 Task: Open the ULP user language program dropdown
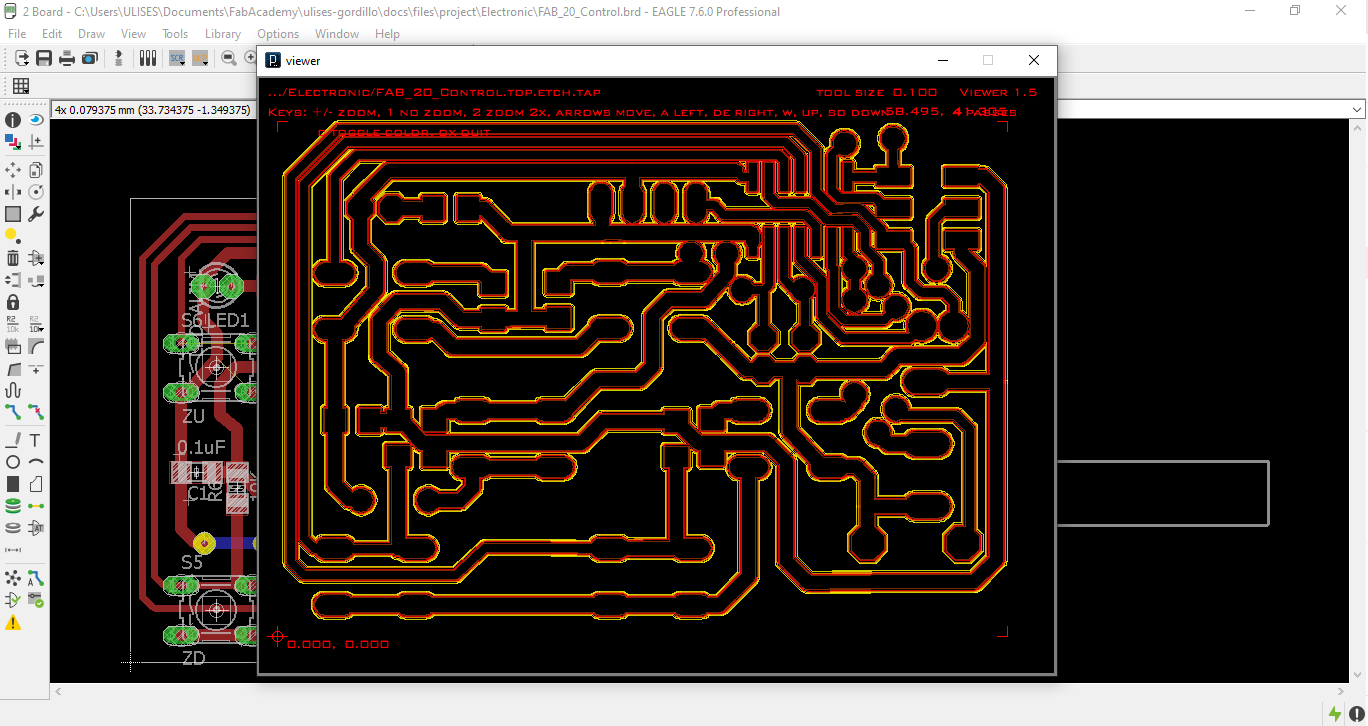[x=200, y=58]
